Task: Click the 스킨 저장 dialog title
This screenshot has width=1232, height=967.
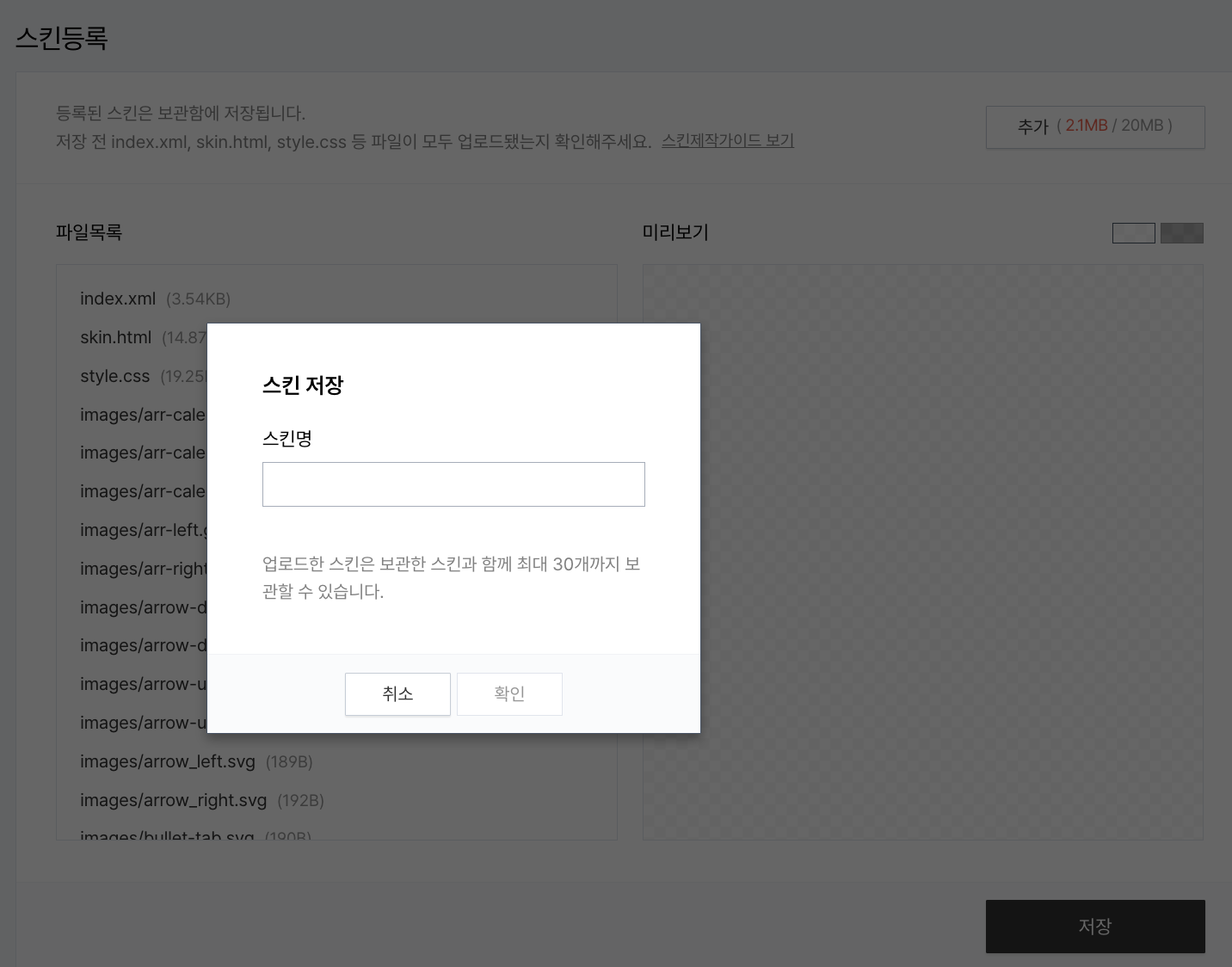Action: point(303,385)
